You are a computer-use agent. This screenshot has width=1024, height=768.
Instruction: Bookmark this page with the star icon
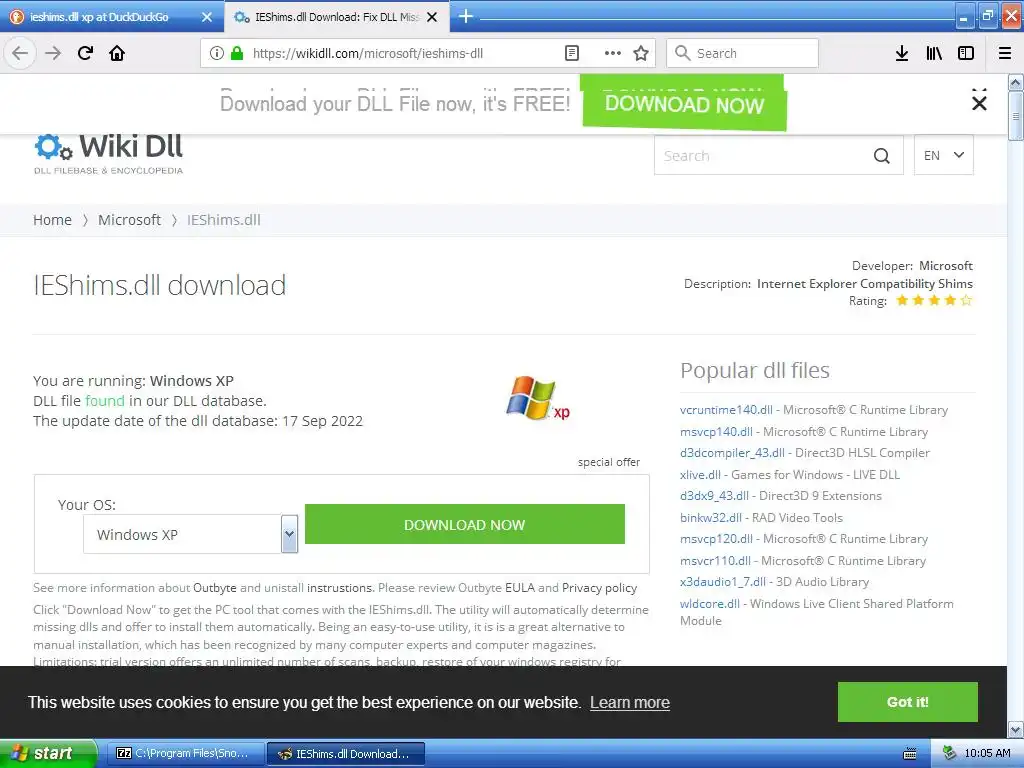pos(641,53)
